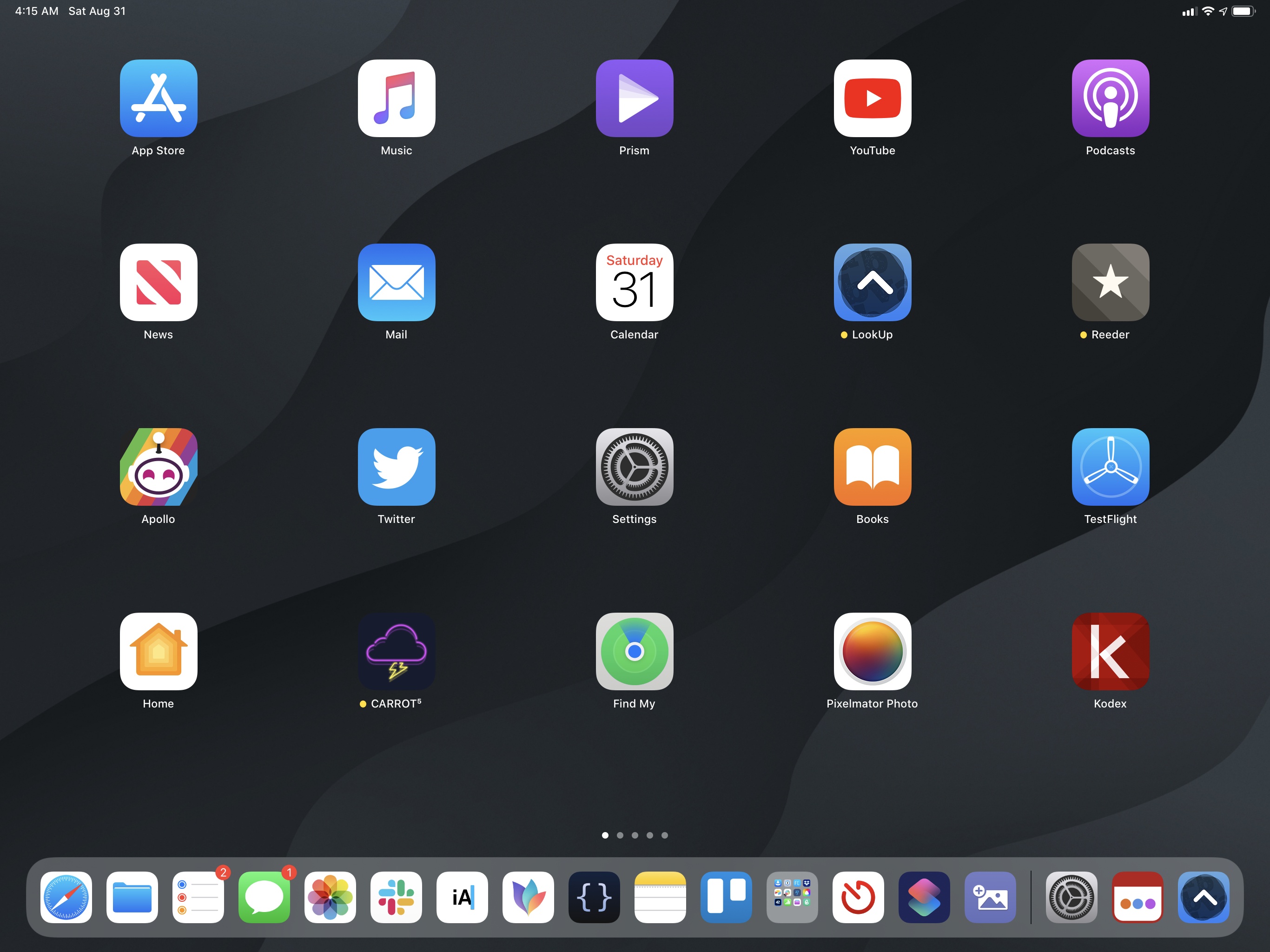Viewport: 1270px width, 952px height.
Task: Launch LookUp from the home screen grid
Action: [873, 283]
